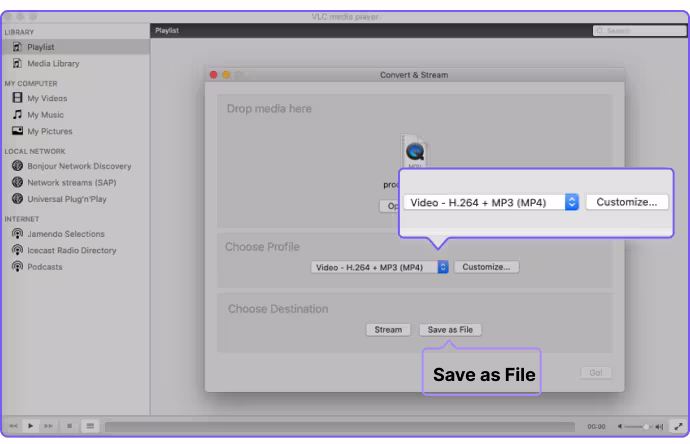This screenshot has height=444, width=690.
Task: Stop playback with the stop button
Action: pyautogui.click(x=69, y=426)
